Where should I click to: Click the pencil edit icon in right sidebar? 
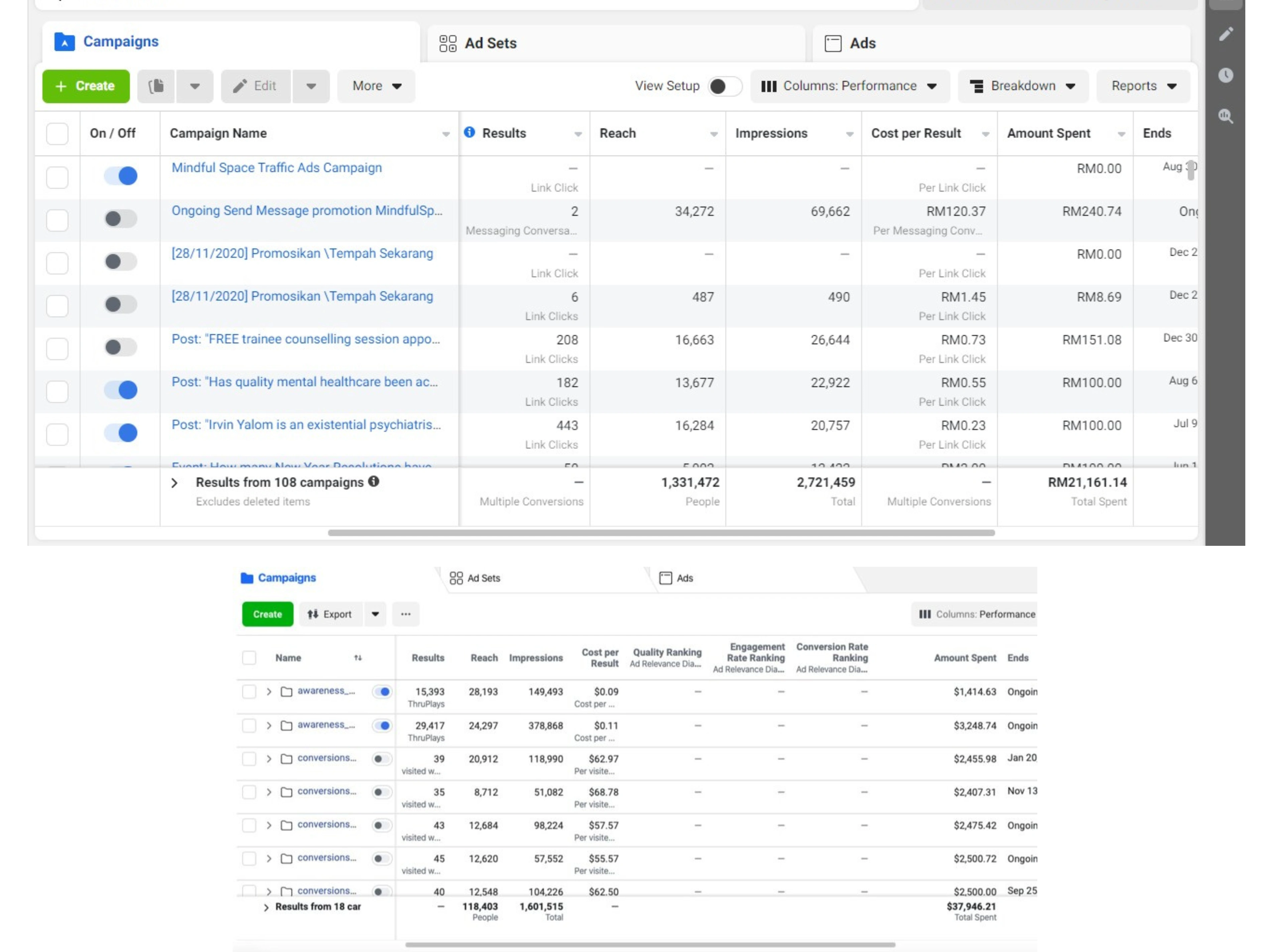1225,34
